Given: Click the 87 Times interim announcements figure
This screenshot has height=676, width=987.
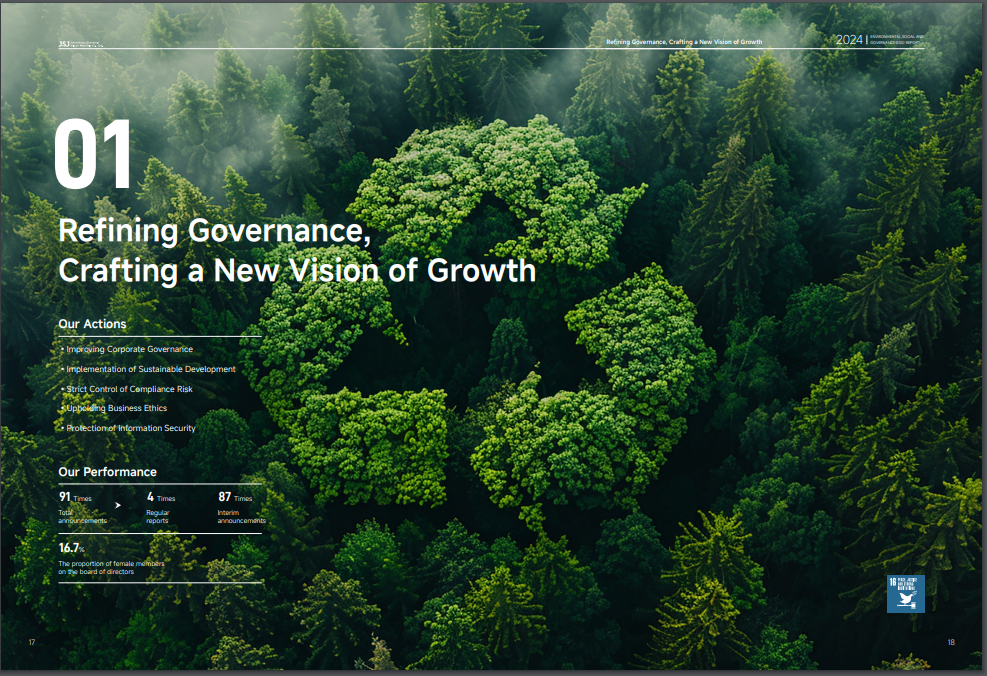Looking at the screenshot, I should click(235, 497).
